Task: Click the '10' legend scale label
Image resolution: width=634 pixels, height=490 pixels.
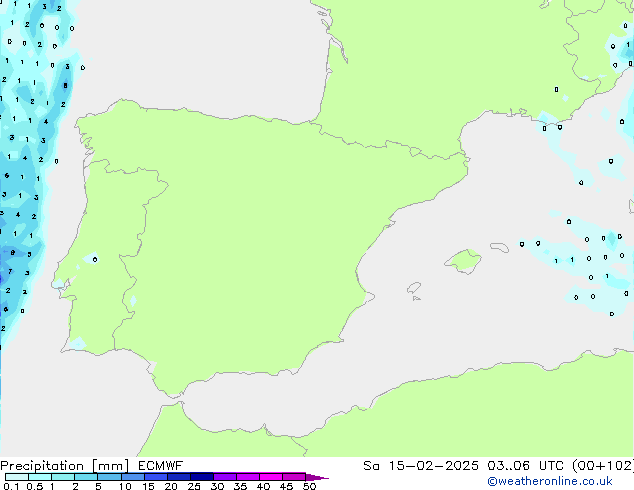Action: pyautogui.click(x=125, y=486)
